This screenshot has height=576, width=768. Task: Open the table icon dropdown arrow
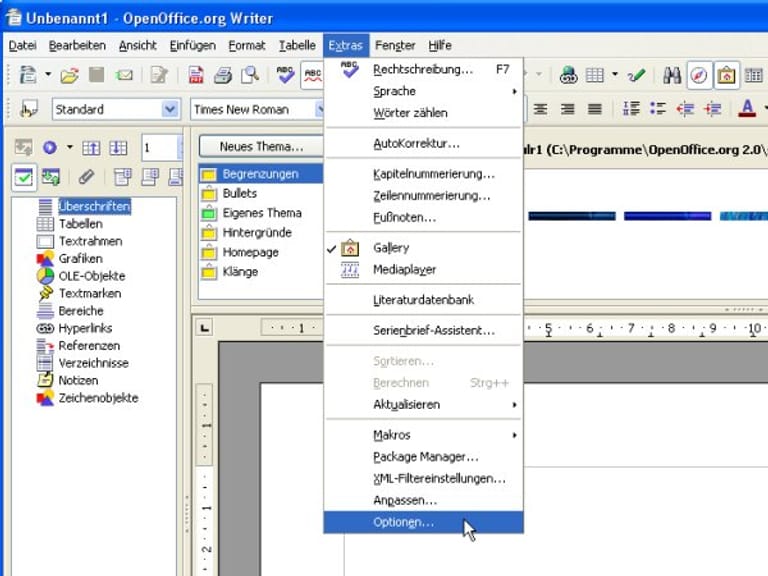click(615, 75)
